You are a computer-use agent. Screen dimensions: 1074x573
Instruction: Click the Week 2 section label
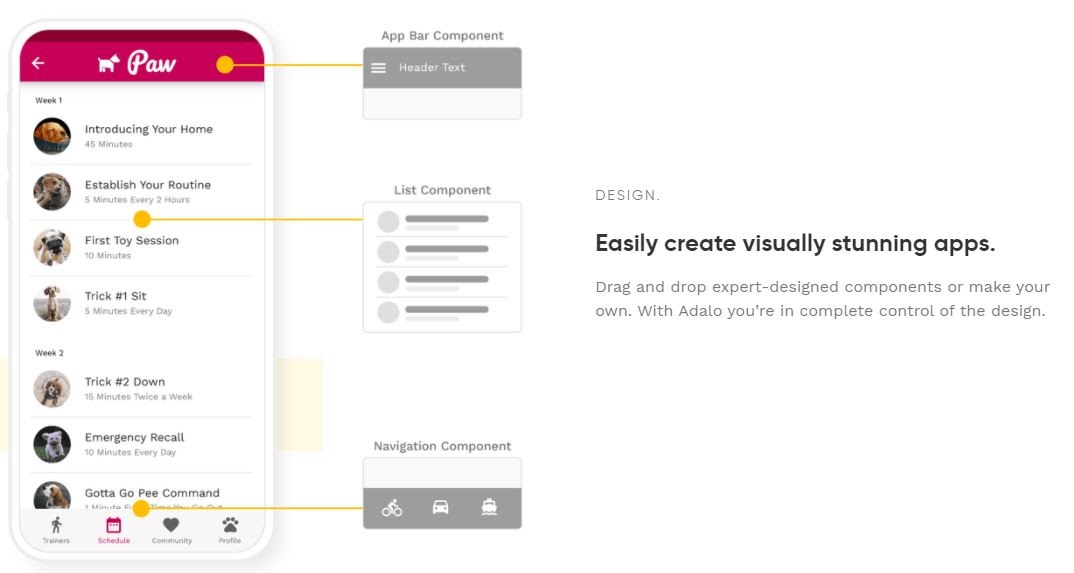(49, 353)
